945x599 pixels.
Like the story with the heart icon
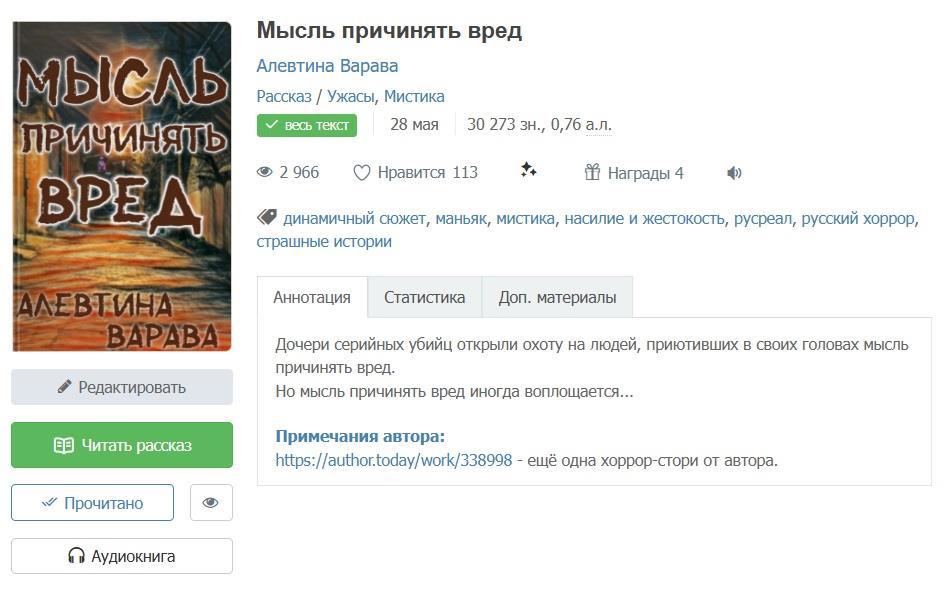[362, 173]
